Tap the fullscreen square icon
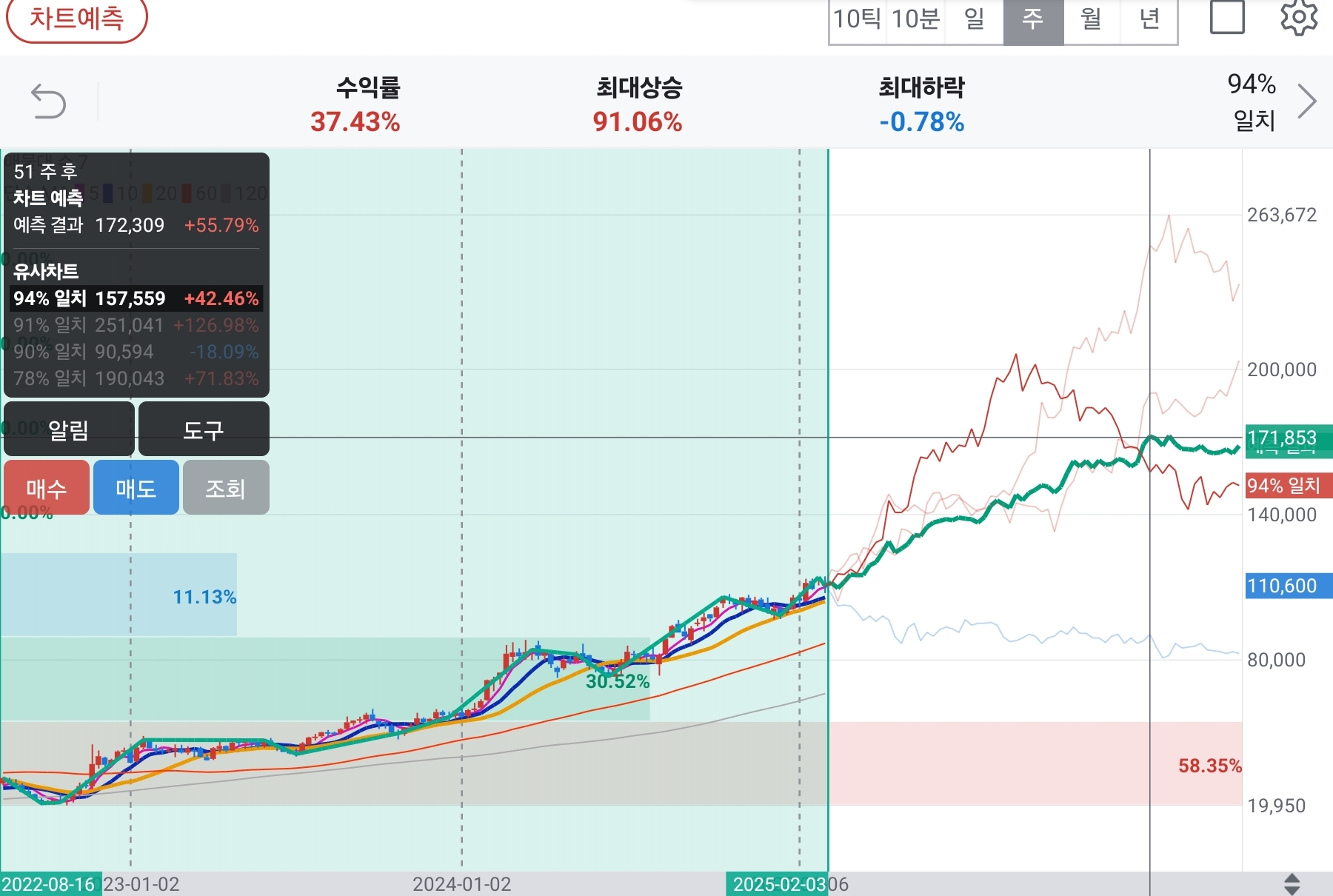 click(x=1227, y=16)
